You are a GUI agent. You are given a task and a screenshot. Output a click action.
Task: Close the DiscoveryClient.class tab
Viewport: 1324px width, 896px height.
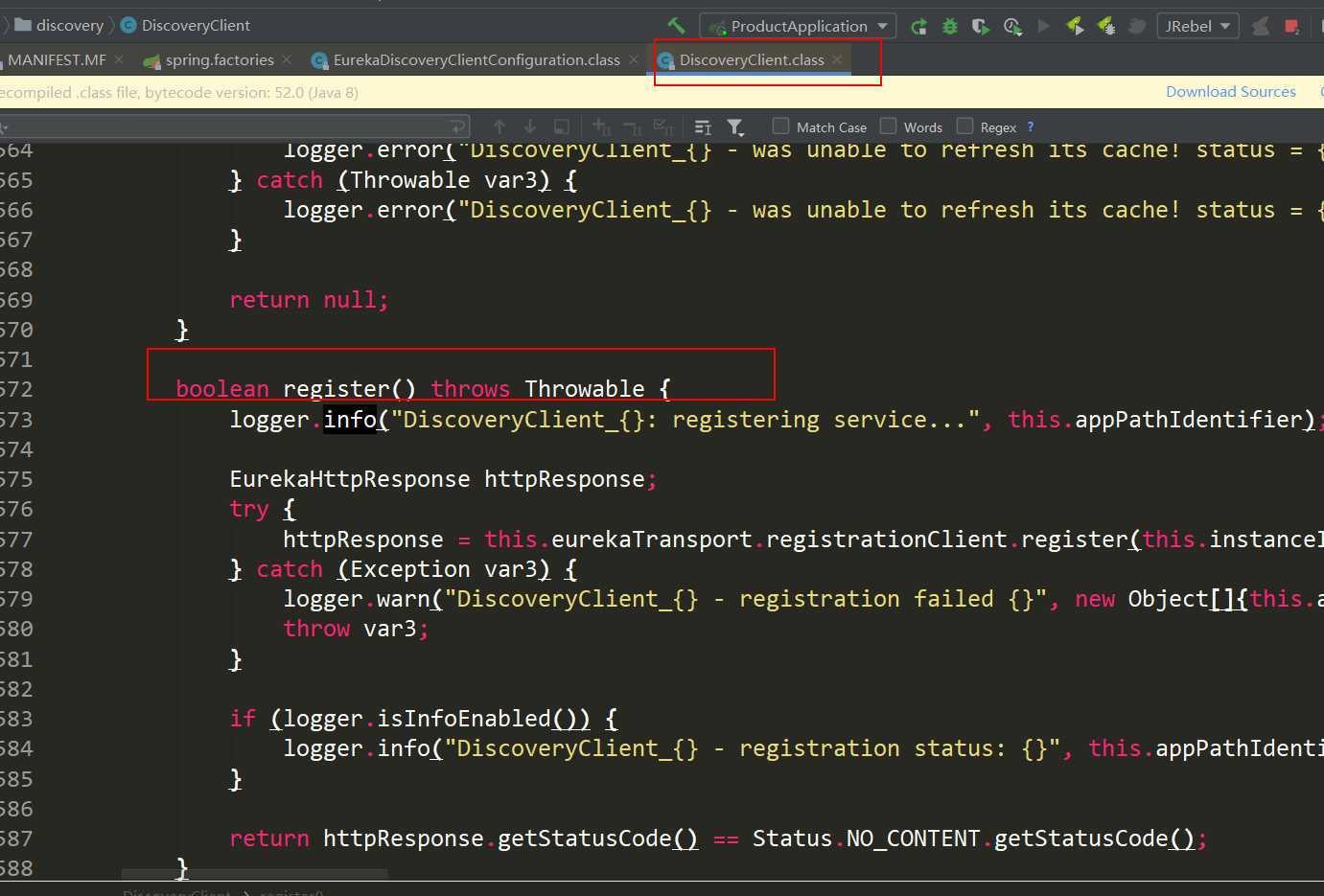tap(837, 59)
